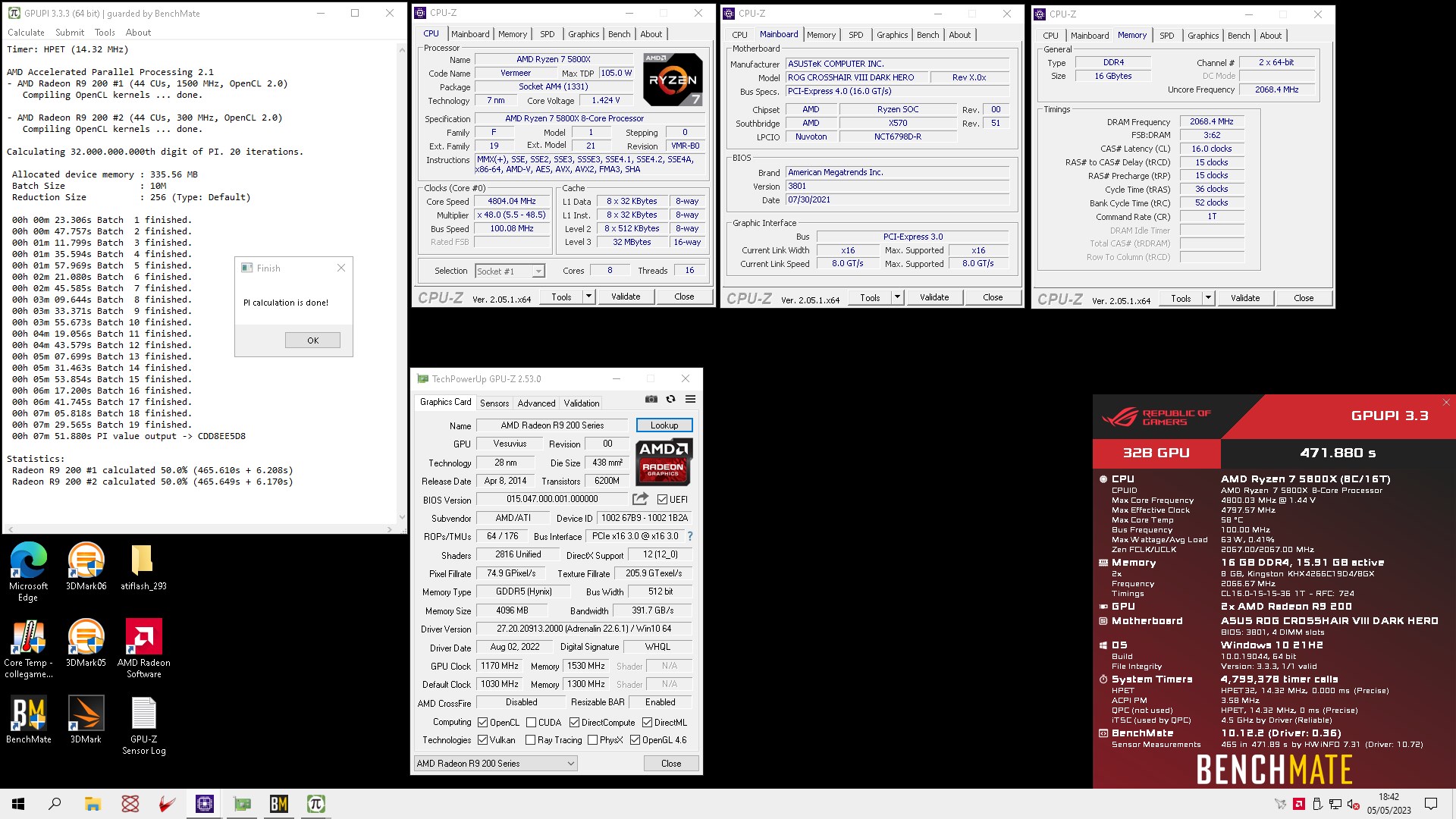Open the Tools menu in GPUPI
The width and height of the screenshot is (1456, 819).
tap(105, 33)
